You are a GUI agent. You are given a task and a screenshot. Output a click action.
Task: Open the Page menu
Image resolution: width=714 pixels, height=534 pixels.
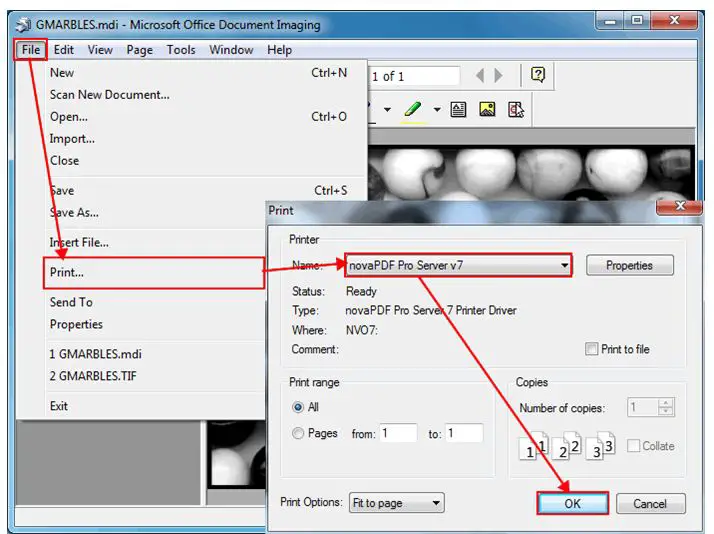tap(139, 50)
